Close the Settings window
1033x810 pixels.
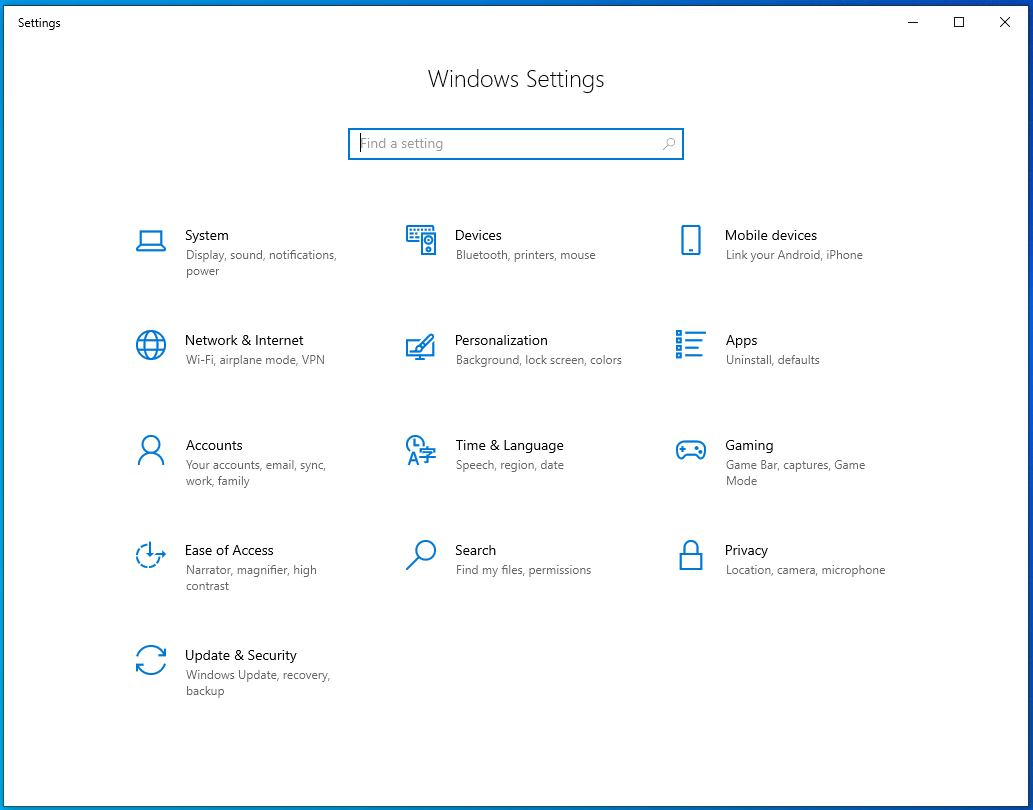tap(1005, 22)
